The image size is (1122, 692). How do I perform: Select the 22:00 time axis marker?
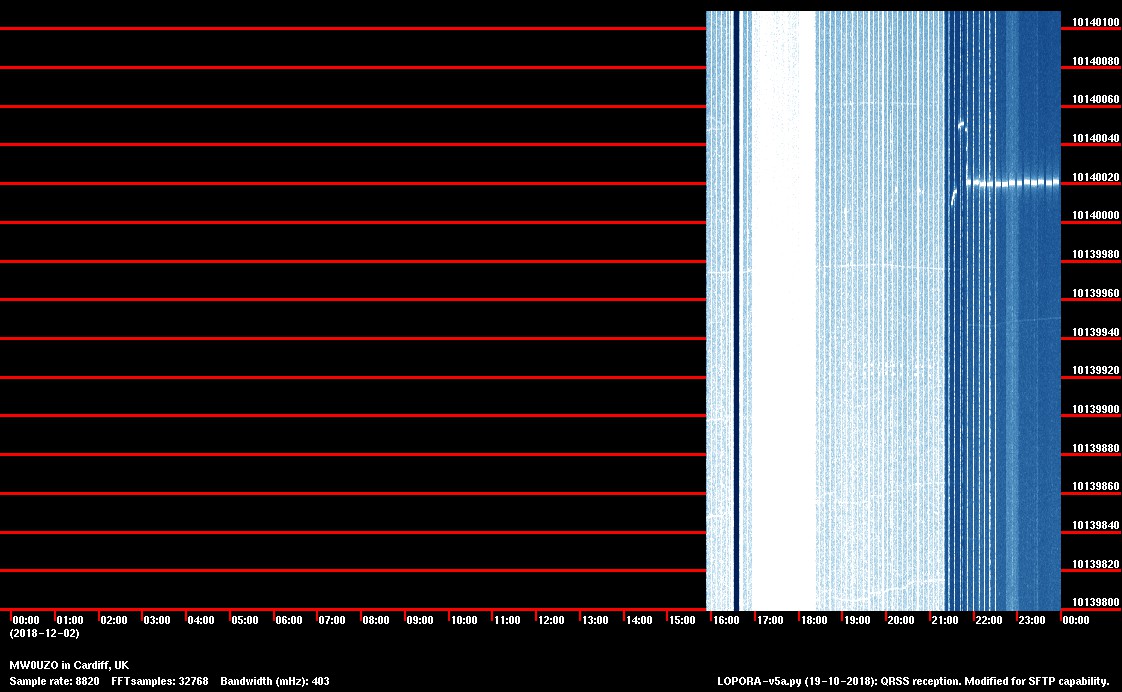tap(988, 621)
